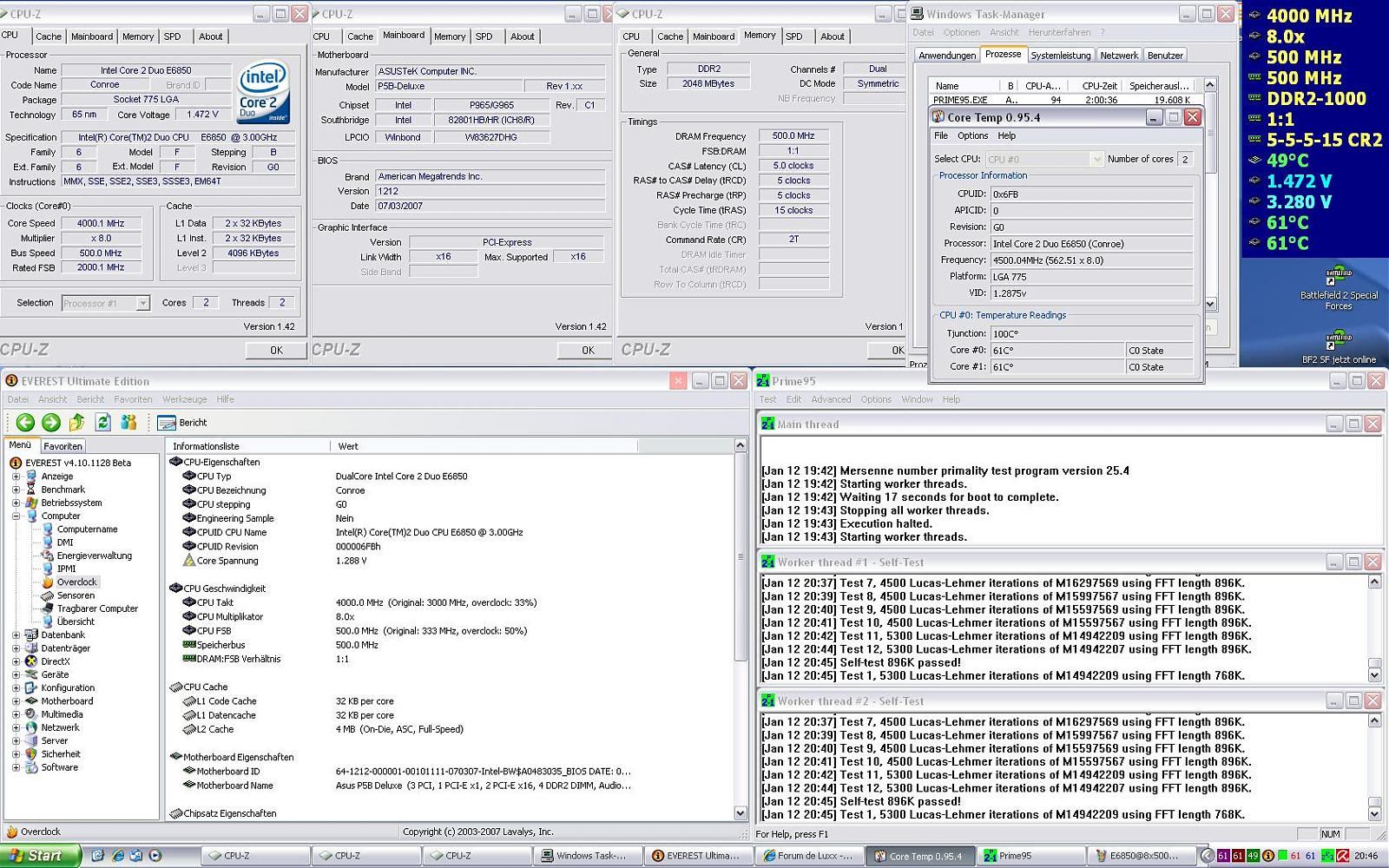Open Cache tab in first CPU-Z window
1389x868 pixels.
point(49,36)
